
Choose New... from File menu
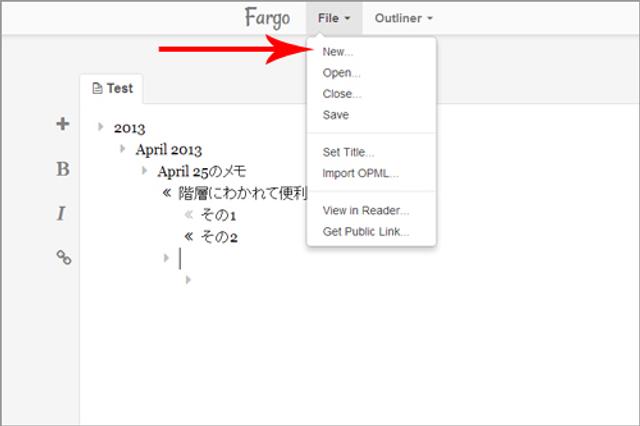(338, 52)
